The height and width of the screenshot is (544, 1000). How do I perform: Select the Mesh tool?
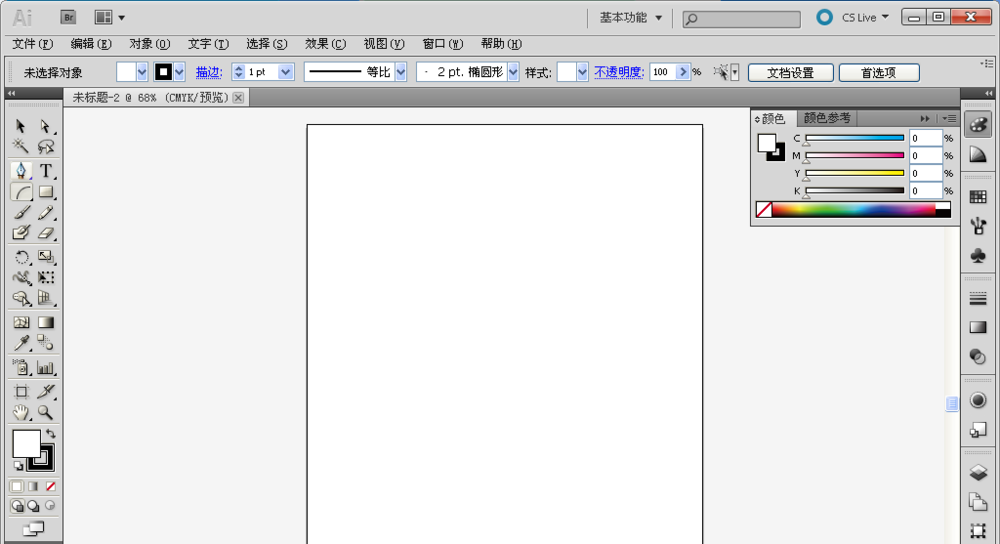point(20,322)
